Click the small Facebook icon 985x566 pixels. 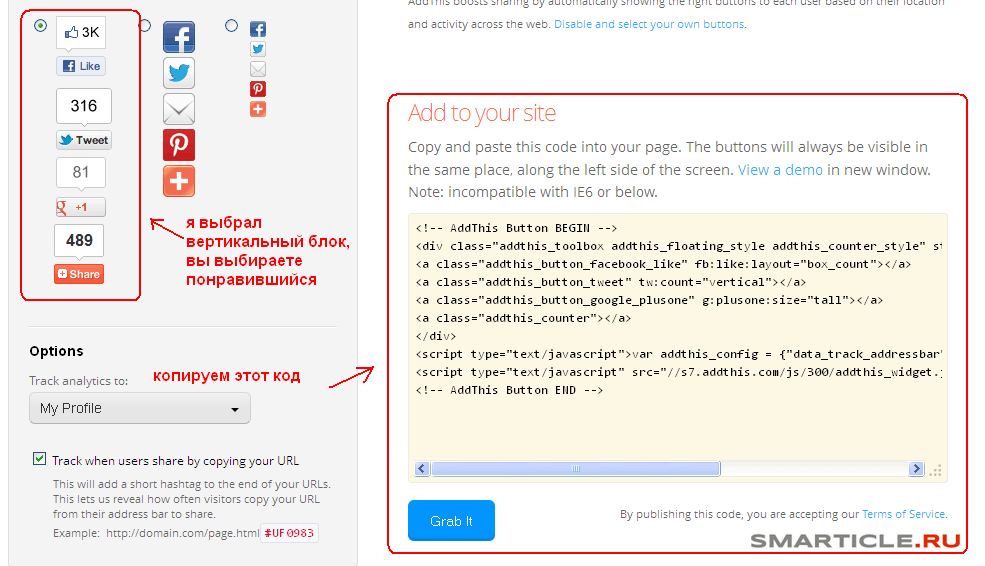click(258, 30)
